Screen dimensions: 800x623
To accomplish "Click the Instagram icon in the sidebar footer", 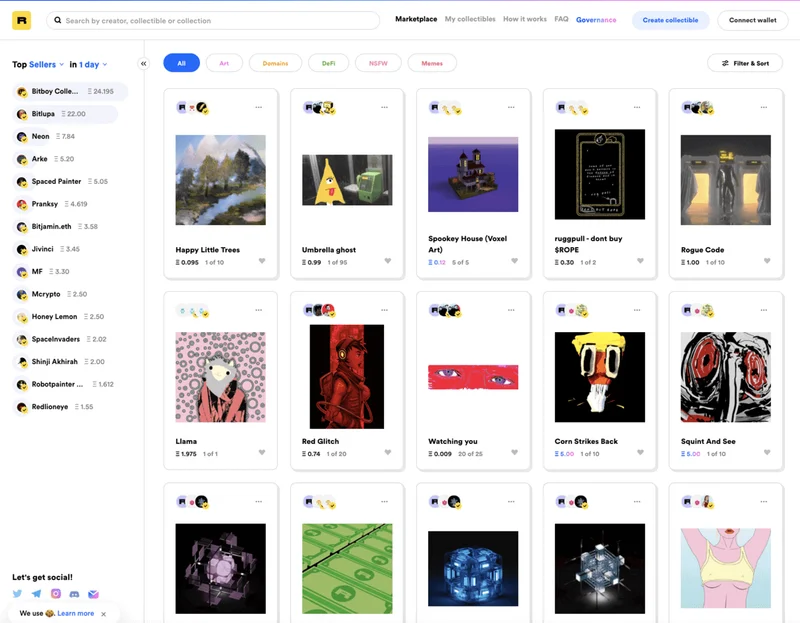I will point(56,593).
